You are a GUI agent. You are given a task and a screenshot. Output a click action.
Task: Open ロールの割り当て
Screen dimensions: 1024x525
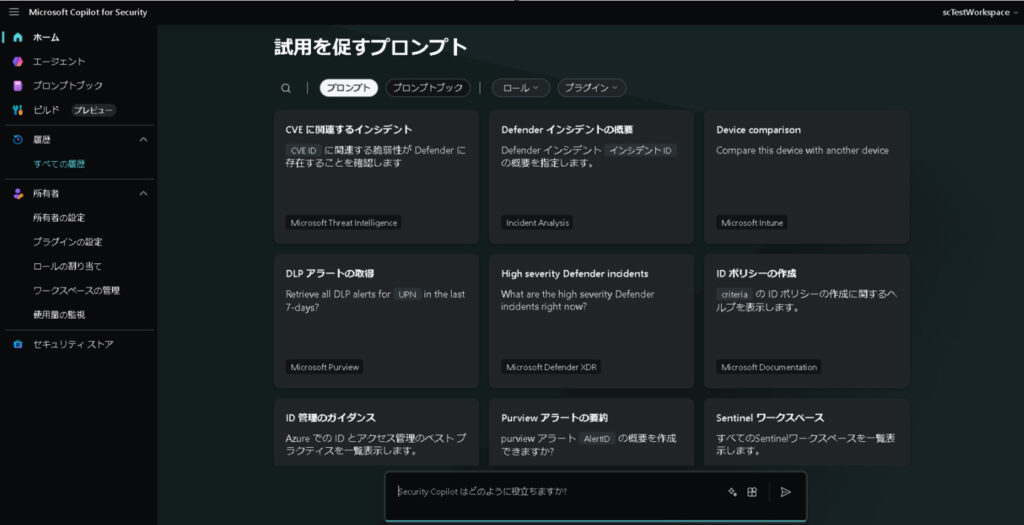click(68, 266)
